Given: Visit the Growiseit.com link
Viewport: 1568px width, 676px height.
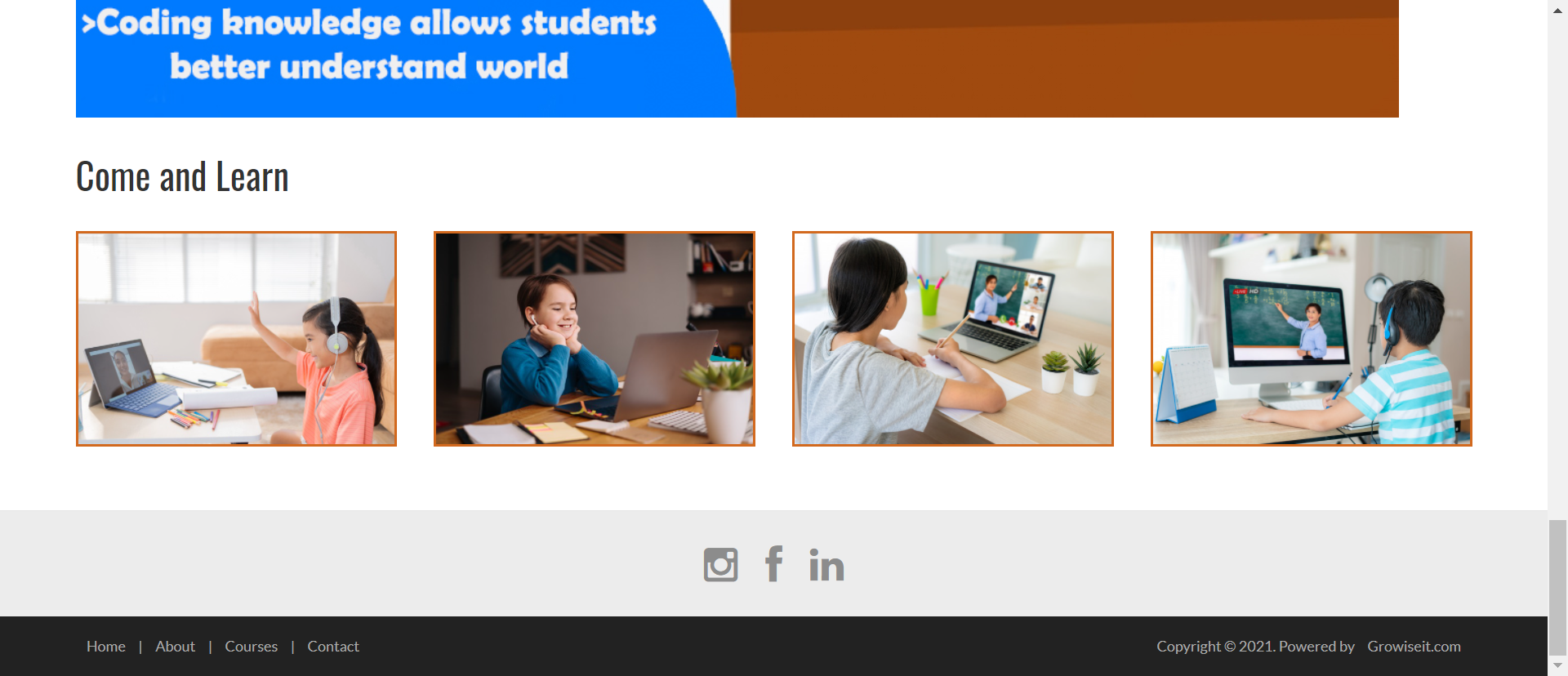Looking at the screenshot, I should [x=1414, y=647].
